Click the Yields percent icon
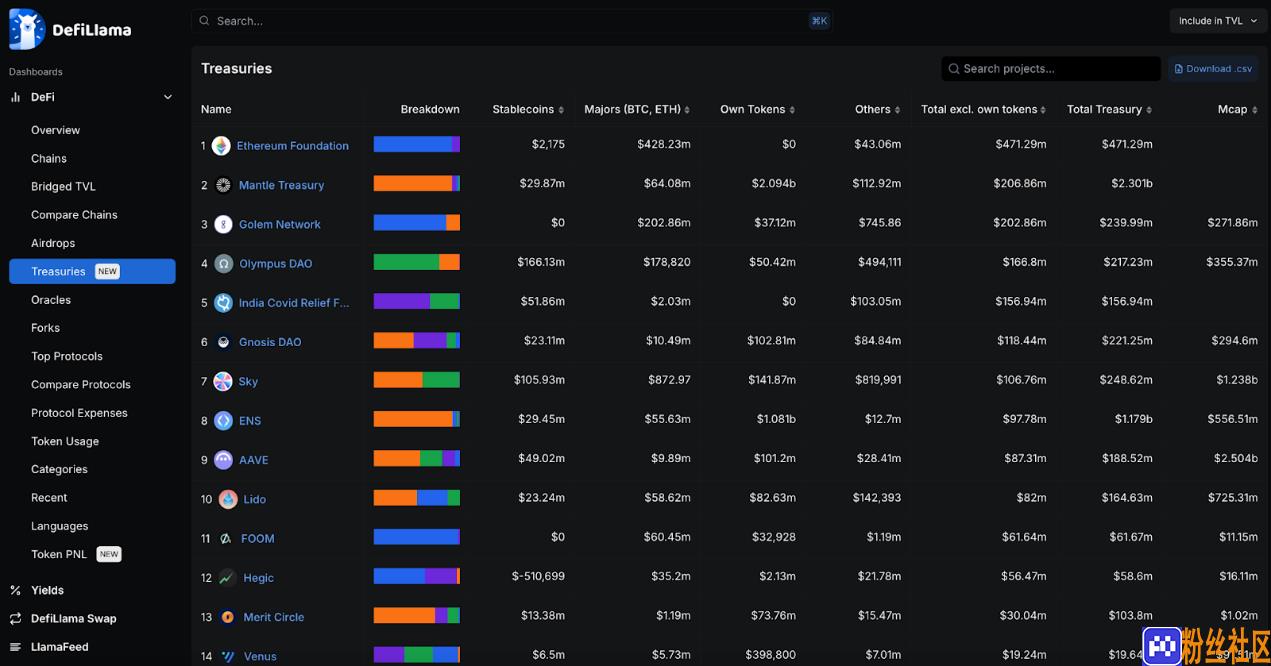The width and height of the screenshot is (1271, 666). 16,590
